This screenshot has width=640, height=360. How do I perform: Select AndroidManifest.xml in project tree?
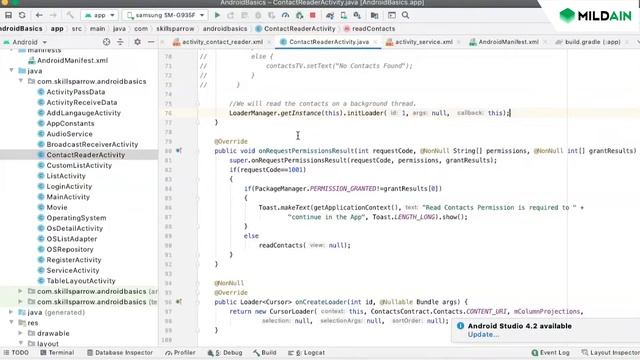73,60
